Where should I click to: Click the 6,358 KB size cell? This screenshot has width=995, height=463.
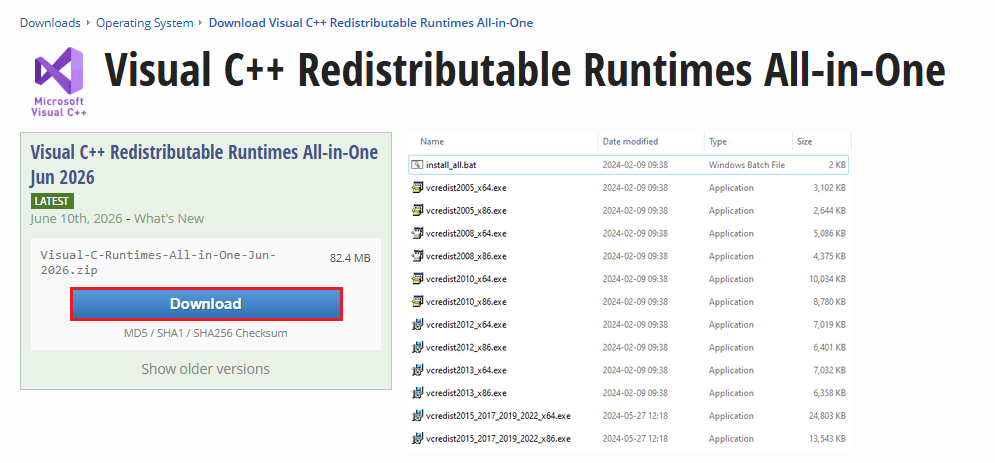point(829,393)
